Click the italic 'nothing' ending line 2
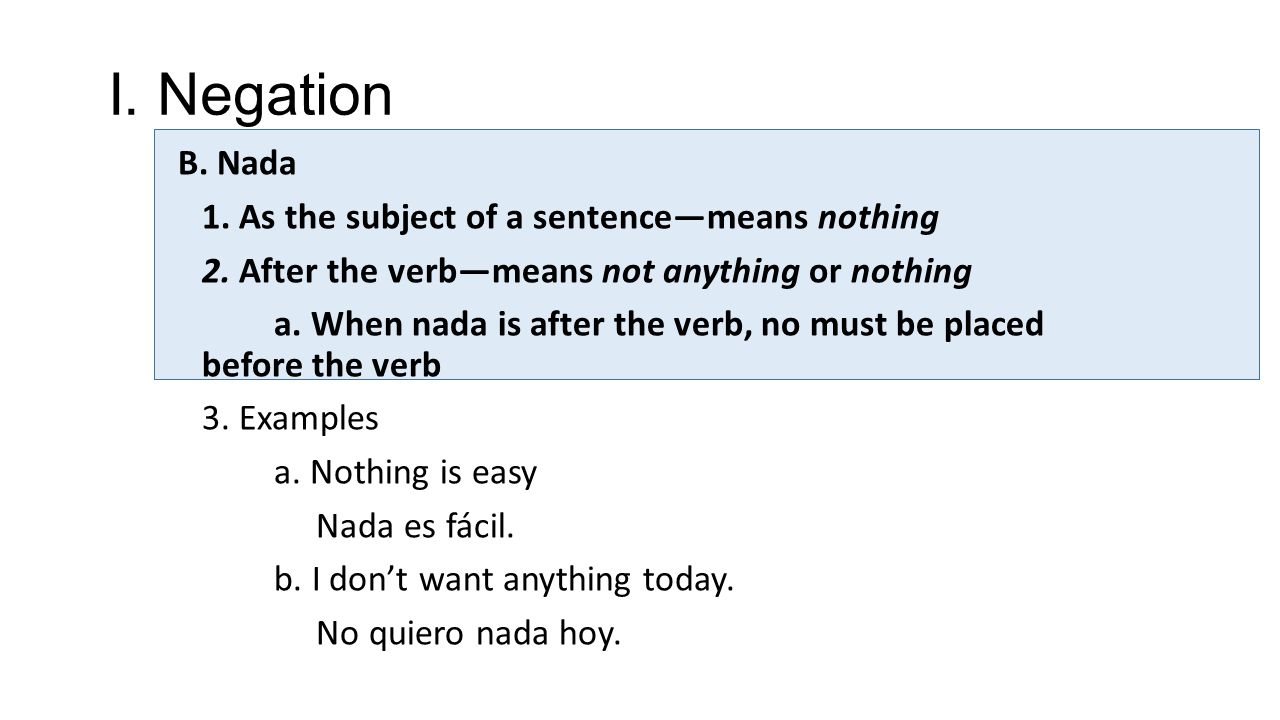 [x=911, y=272]
